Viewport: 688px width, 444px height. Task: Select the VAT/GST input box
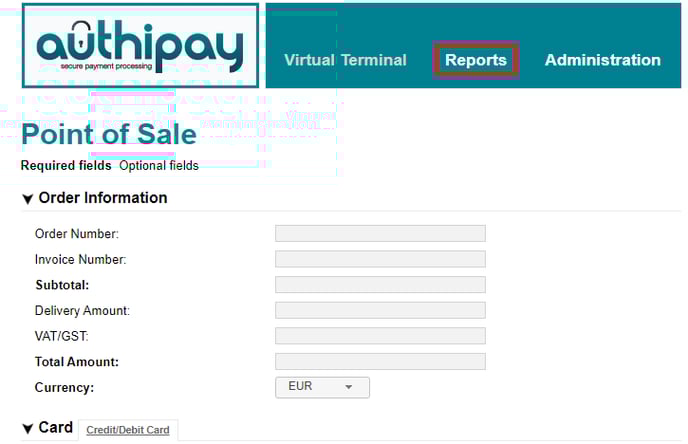pyautogui.click(x=380, y=336)
